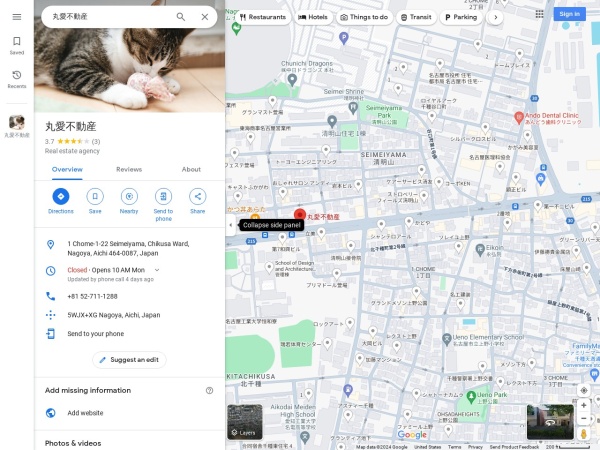
Task: Click the Seimei Shrine map marker
Action: (x=353, y=108)
